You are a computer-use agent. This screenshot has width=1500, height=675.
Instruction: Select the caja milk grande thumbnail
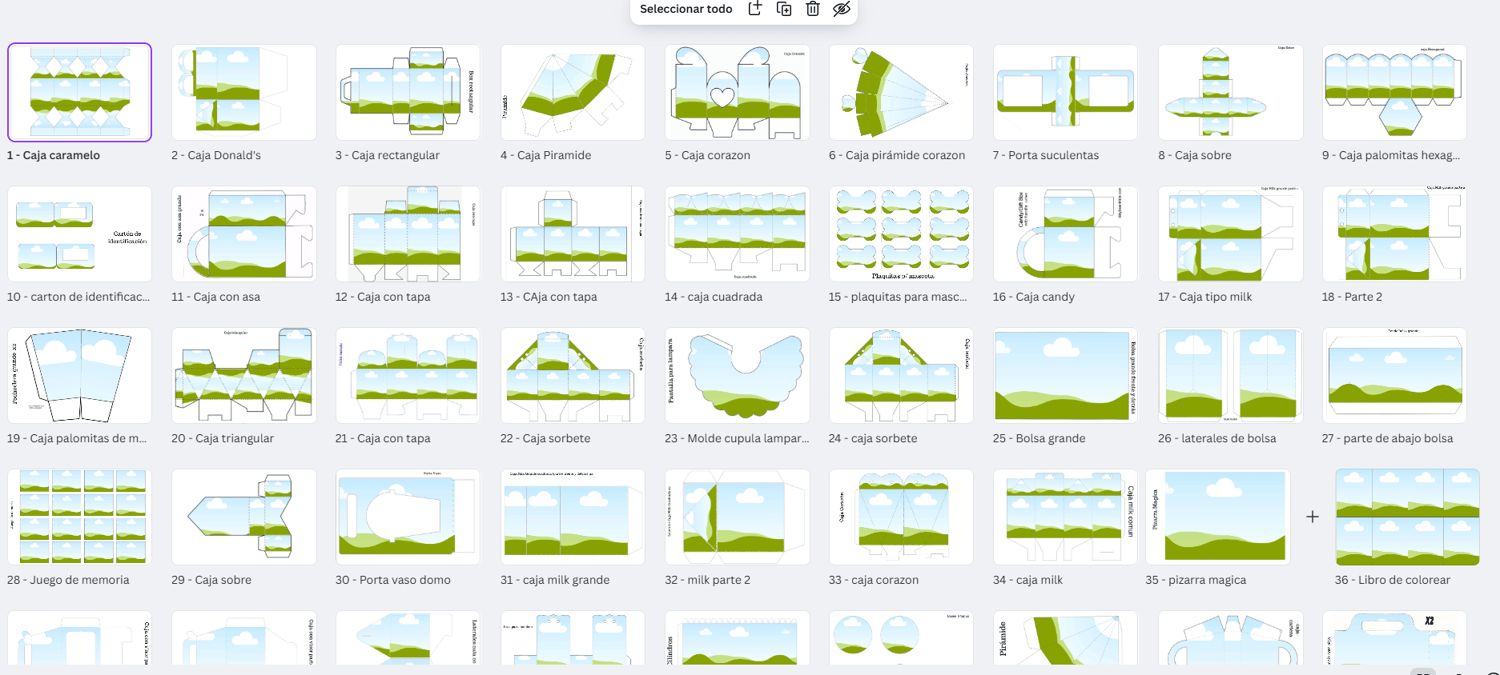click(x=573, y=517)
